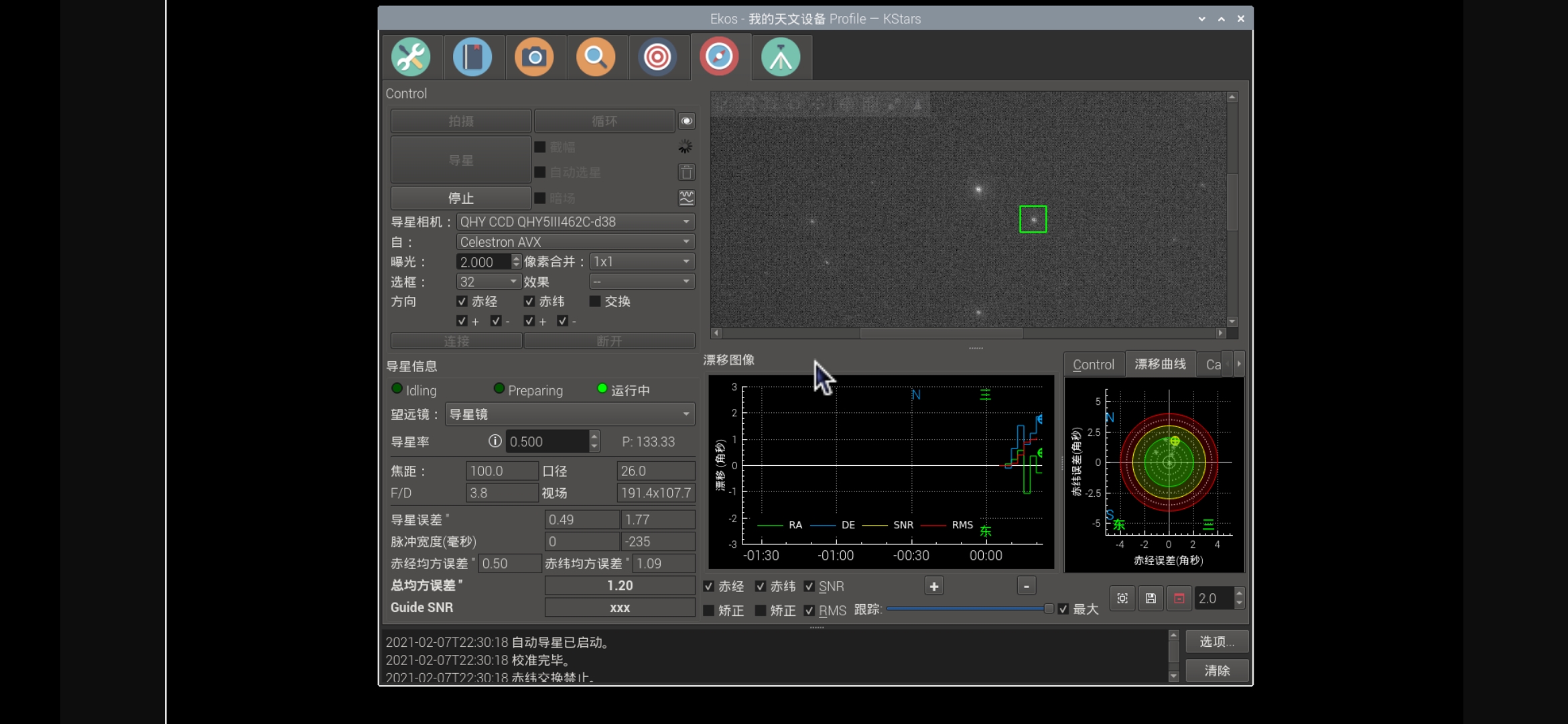Toggle the SNR plot checkbox
1568x724 pixels.
tap(809, 587)
